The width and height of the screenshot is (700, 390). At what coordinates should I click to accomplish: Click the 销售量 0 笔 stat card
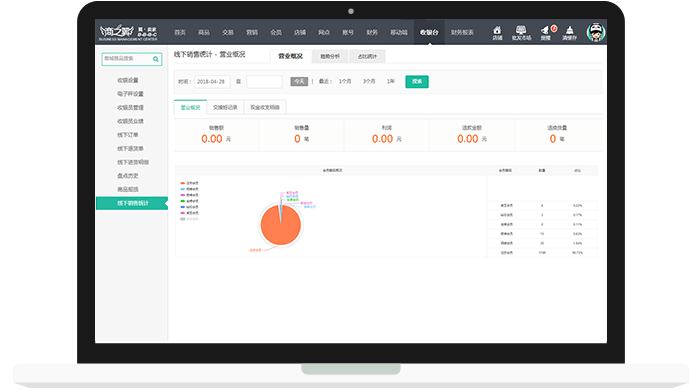tap(301, 135)
